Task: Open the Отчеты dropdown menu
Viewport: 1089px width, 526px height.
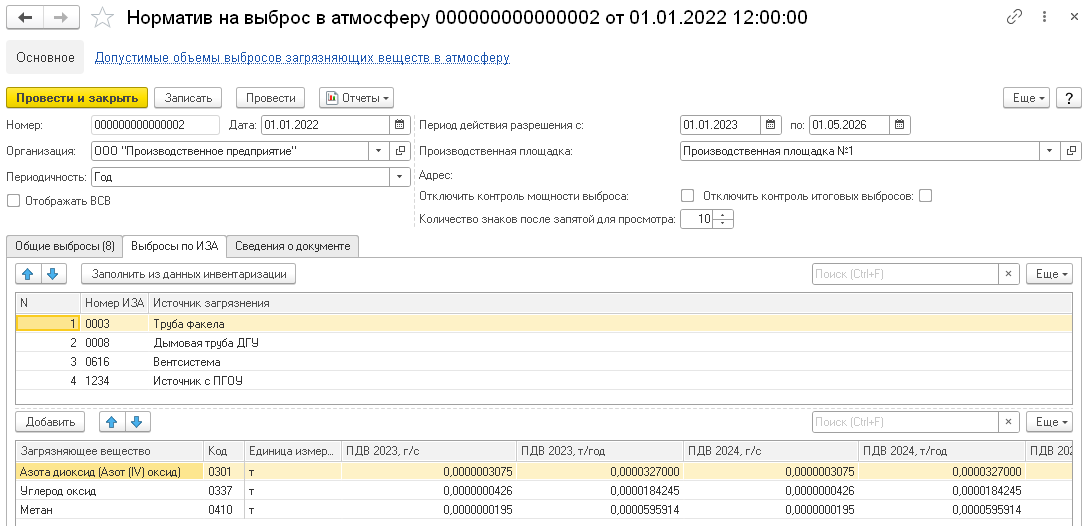Action: [356, 98]
